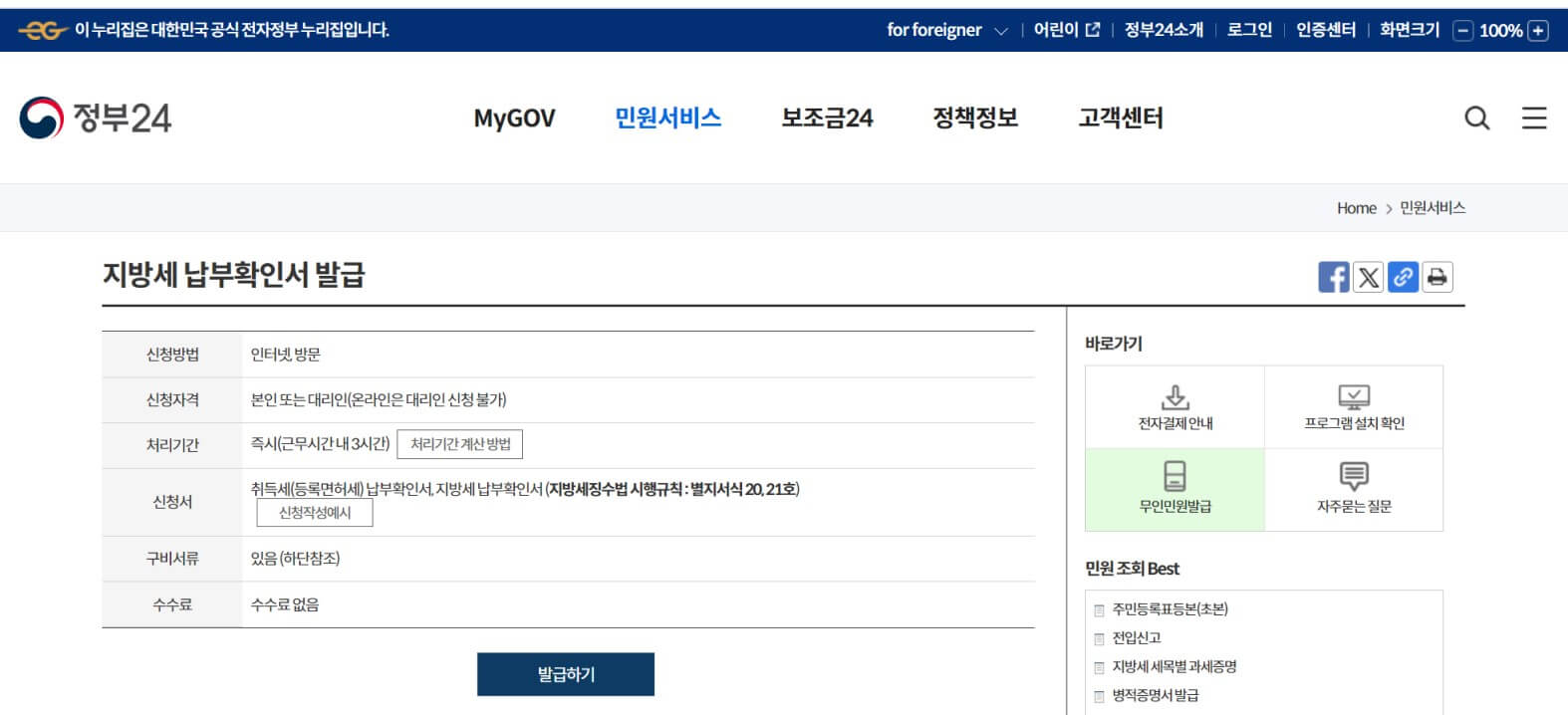Open 자주묻는 질문 shortcut
The width and height of the screenshot is (1568, 715).
tap(1354, 489)
